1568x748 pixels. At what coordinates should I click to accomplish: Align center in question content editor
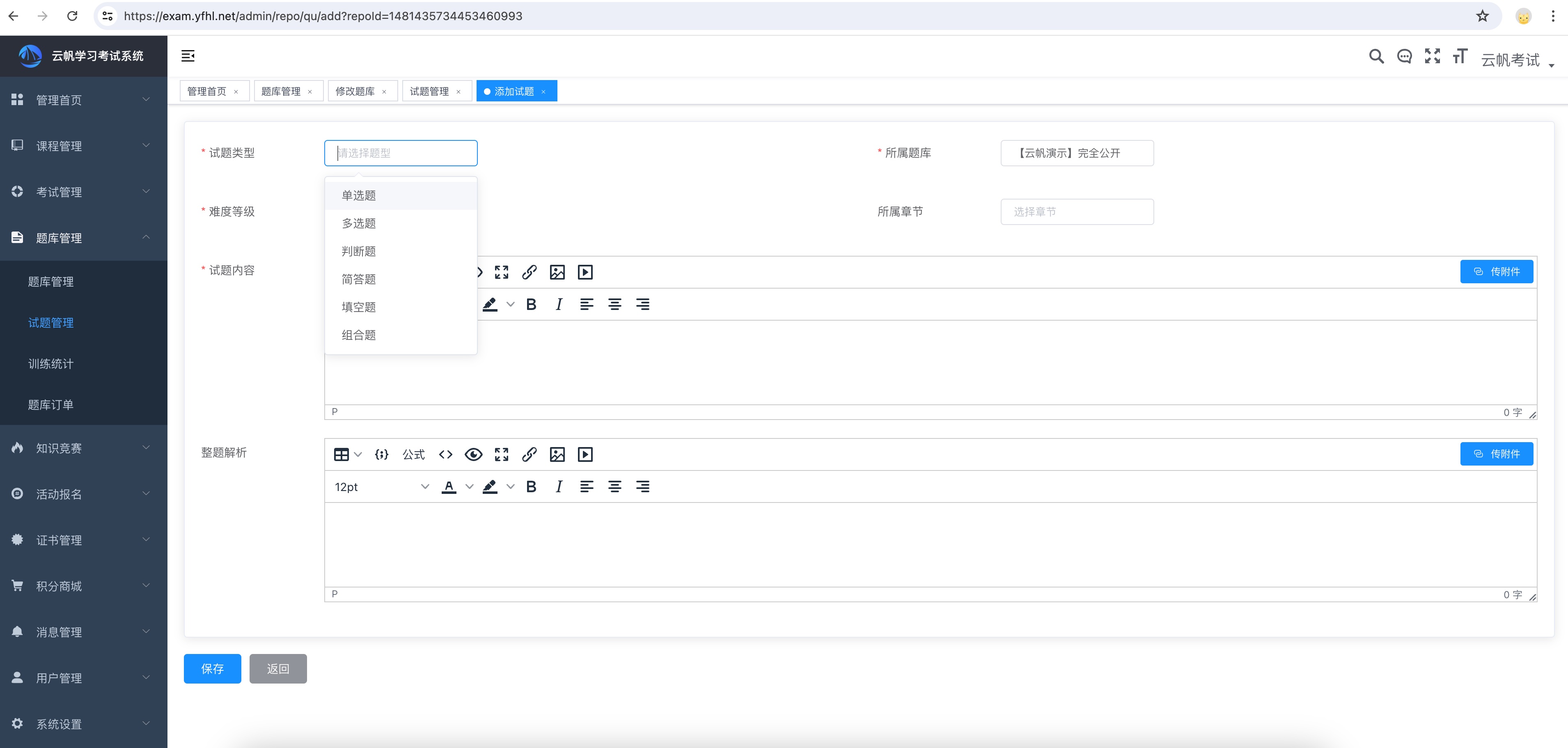click(615, 304)
